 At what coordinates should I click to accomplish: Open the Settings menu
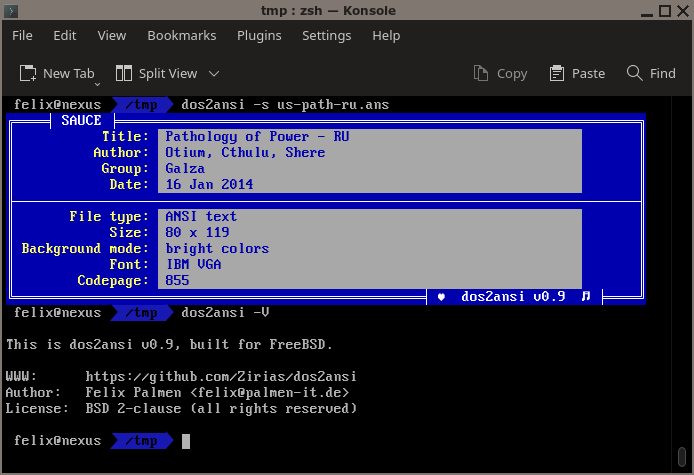click(x=327, y=36)
